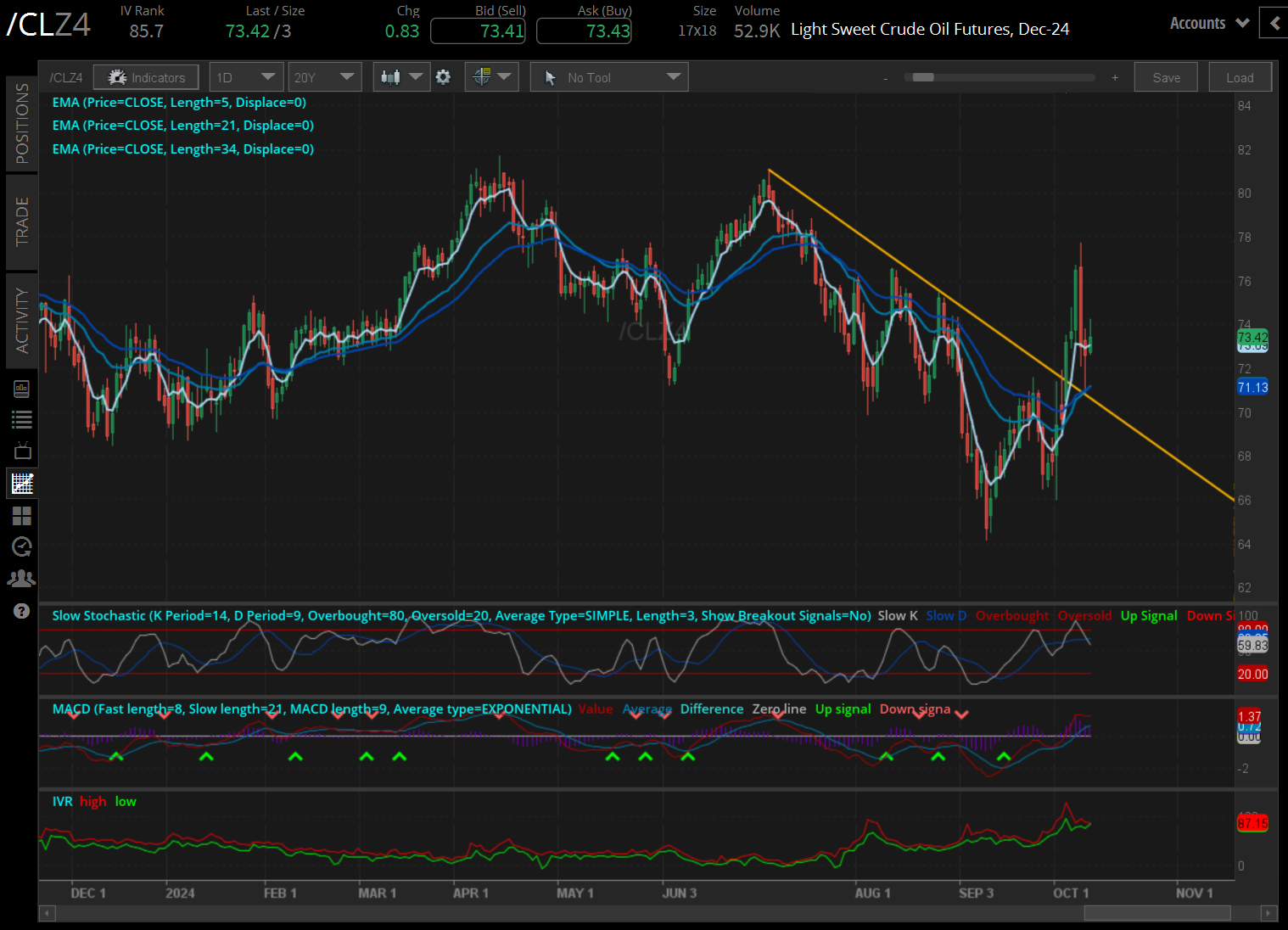Click the question mark help icon

(22, 611)
